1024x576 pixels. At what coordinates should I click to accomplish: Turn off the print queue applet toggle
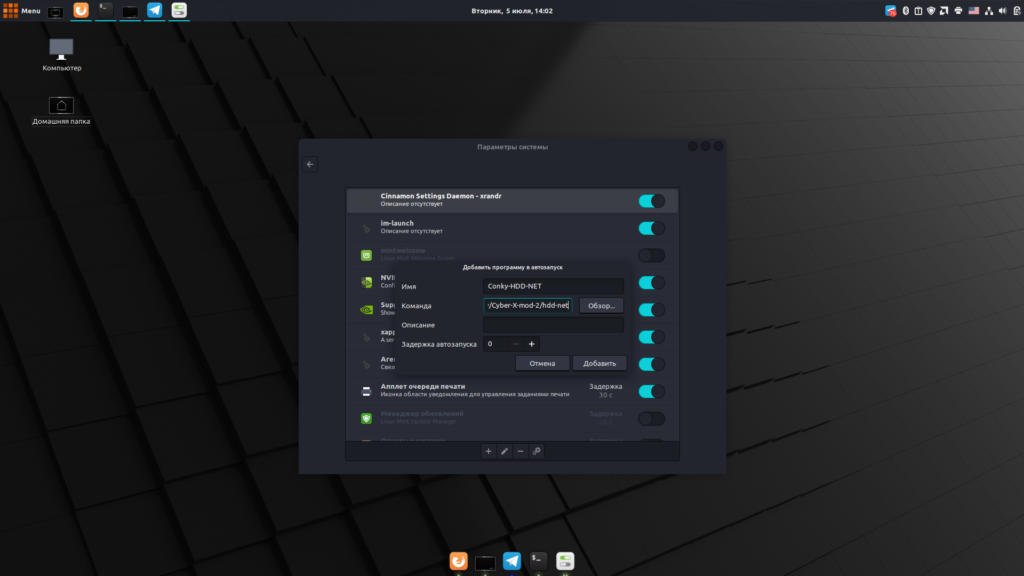pos(651,391)
